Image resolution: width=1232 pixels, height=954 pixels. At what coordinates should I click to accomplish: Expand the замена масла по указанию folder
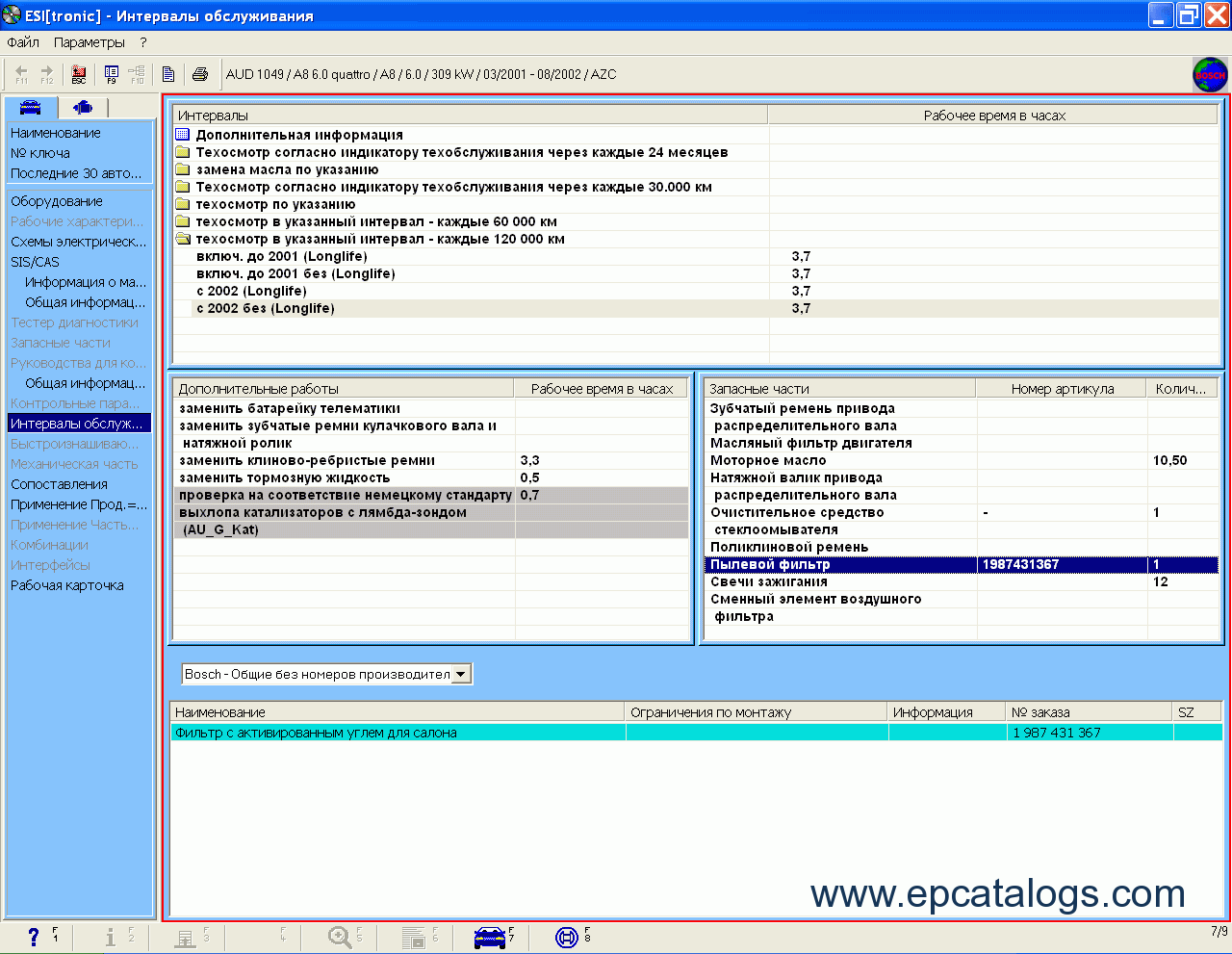[x=183, y=169]
